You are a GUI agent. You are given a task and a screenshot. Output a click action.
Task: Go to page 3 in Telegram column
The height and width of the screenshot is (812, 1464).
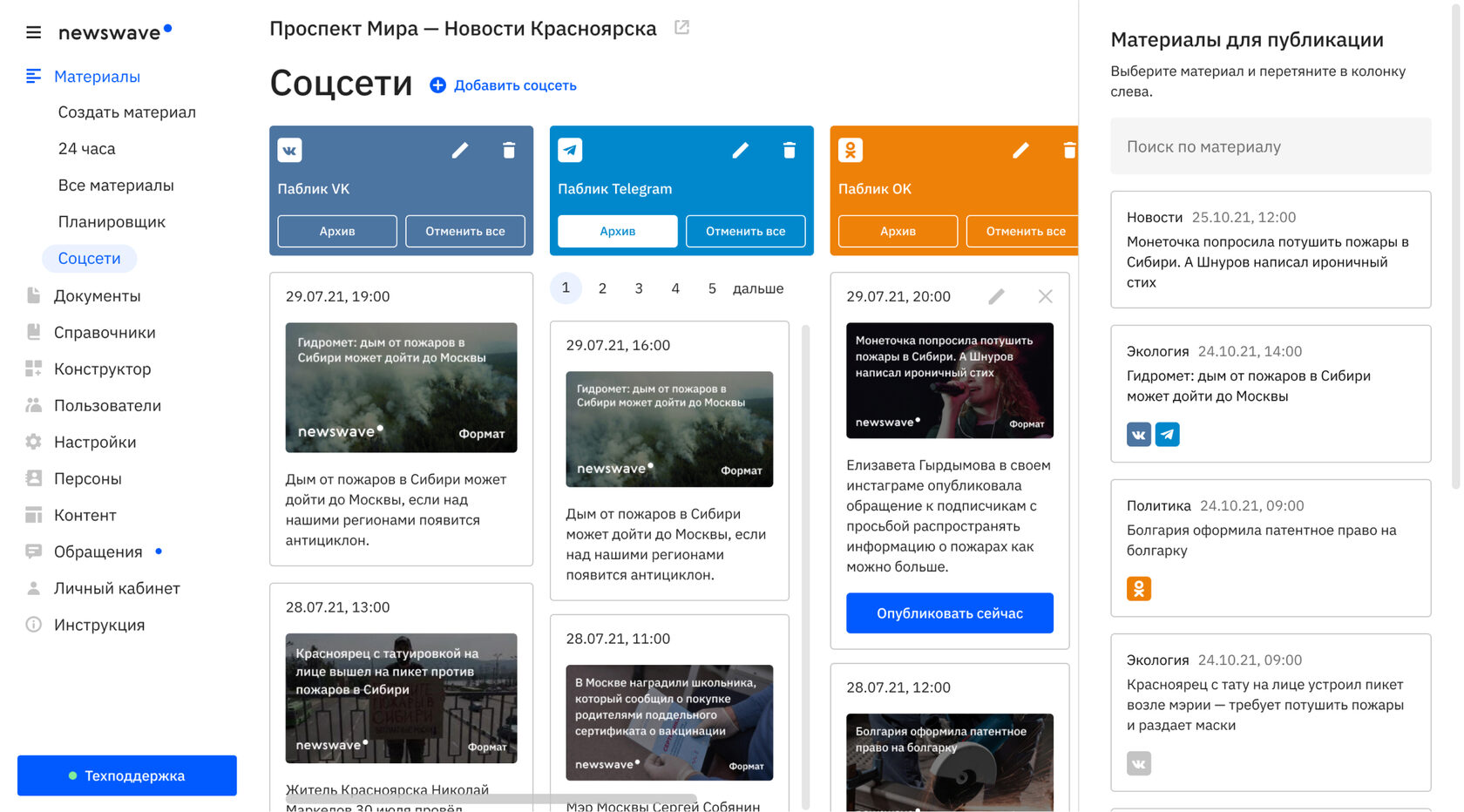pyautogui.click(x=639, y=288)
